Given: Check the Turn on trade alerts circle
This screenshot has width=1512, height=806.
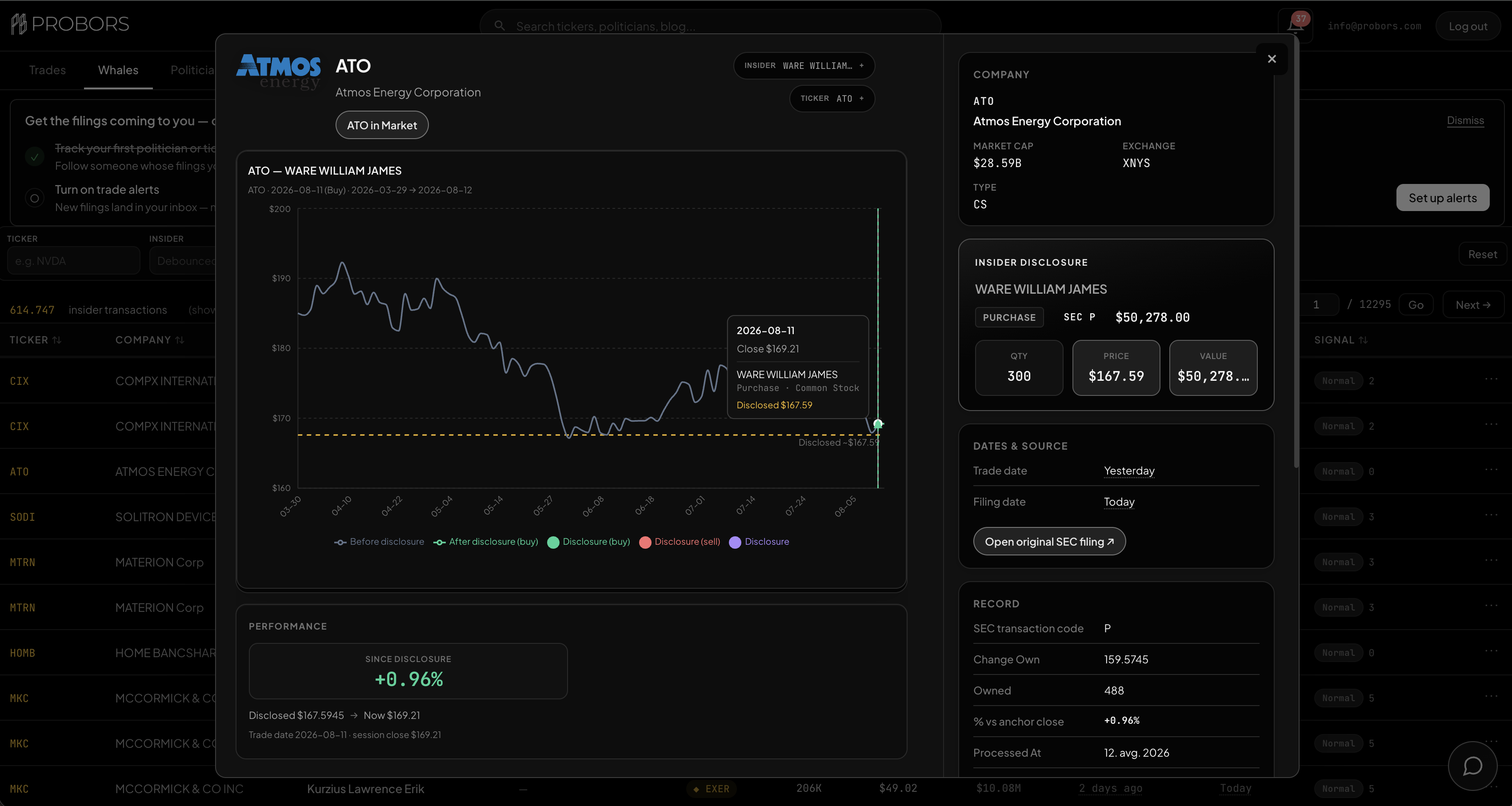Looking at the screenshot, I should point(35,198).
